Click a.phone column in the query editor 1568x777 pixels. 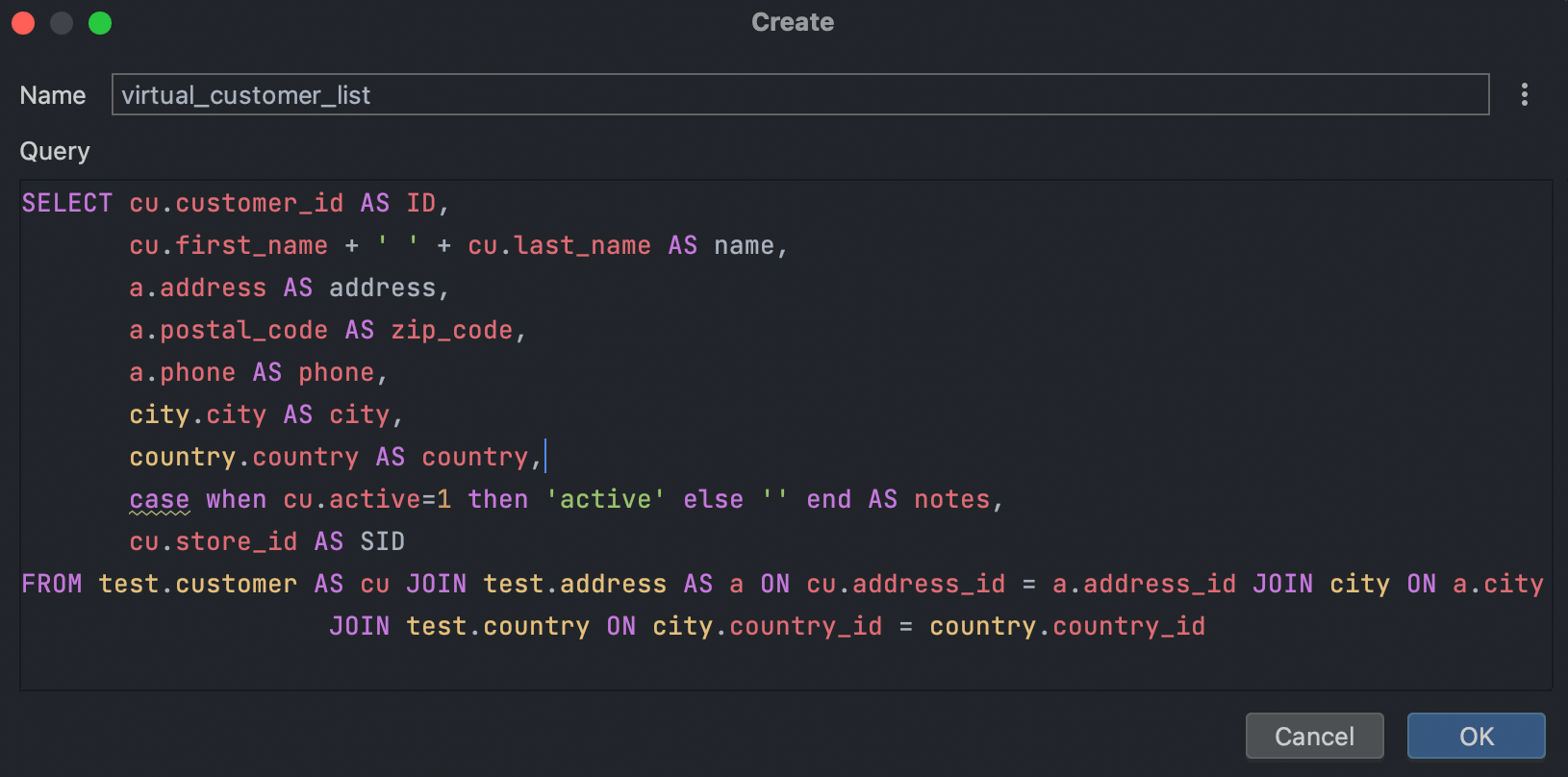(182, 373)
